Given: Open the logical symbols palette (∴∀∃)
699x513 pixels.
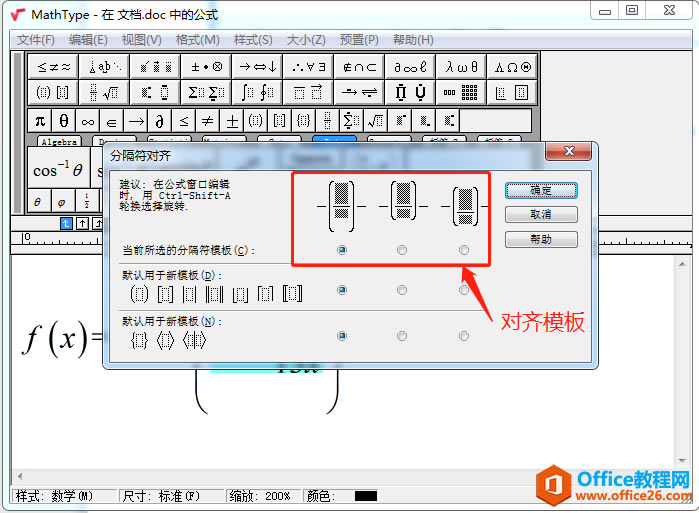Looking at the screenshot, I should (x=308, y=67).
